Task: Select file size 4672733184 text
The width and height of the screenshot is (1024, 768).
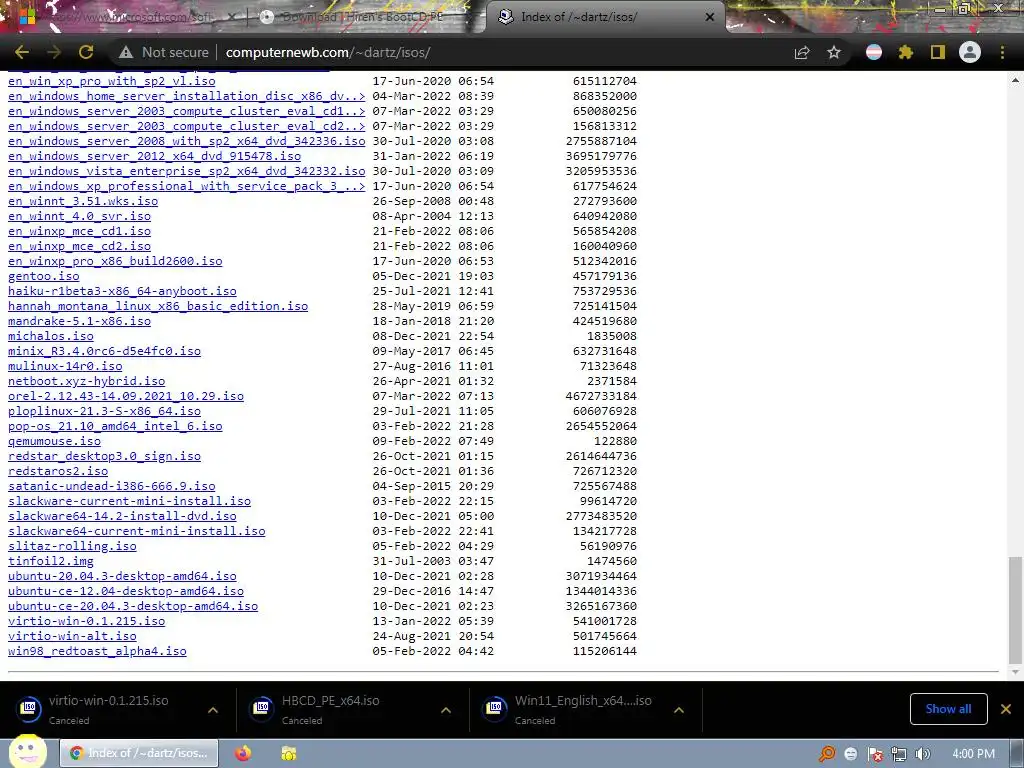Action: pos(601,396)
